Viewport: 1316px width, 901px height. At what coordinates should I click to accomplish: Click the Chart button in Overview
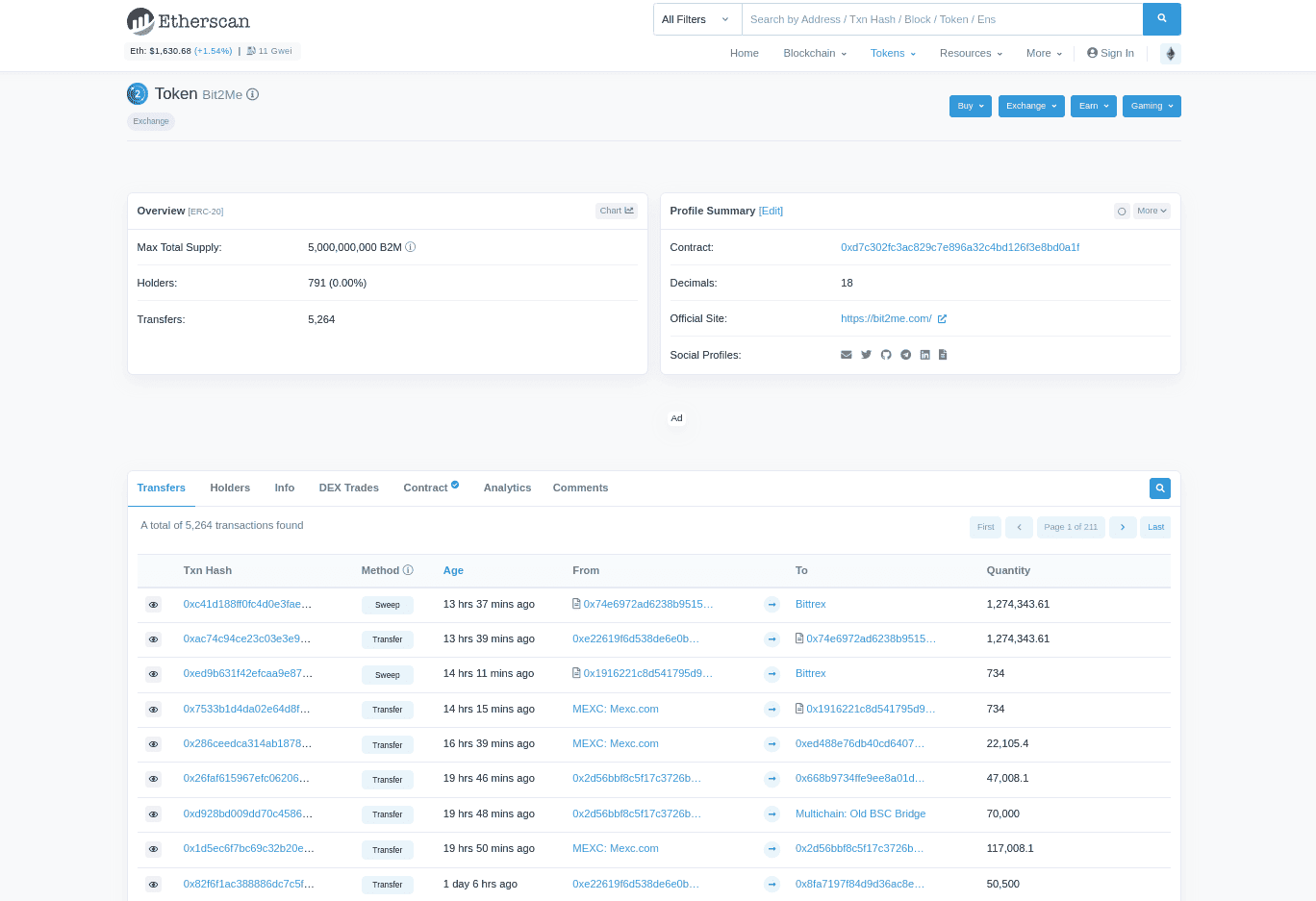tap(617, 211)
